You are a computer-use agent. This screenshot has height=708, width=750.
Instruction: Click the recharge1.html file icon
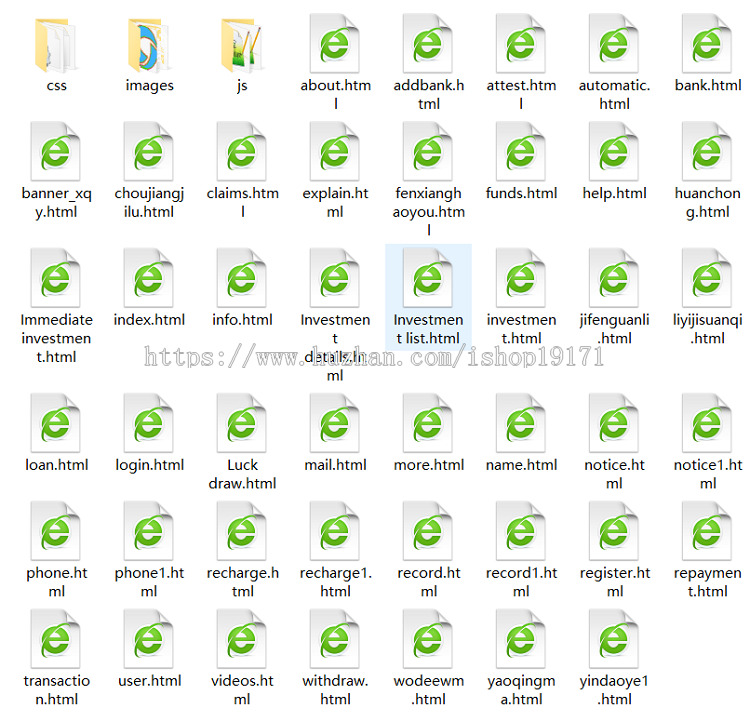coord(334,531)
